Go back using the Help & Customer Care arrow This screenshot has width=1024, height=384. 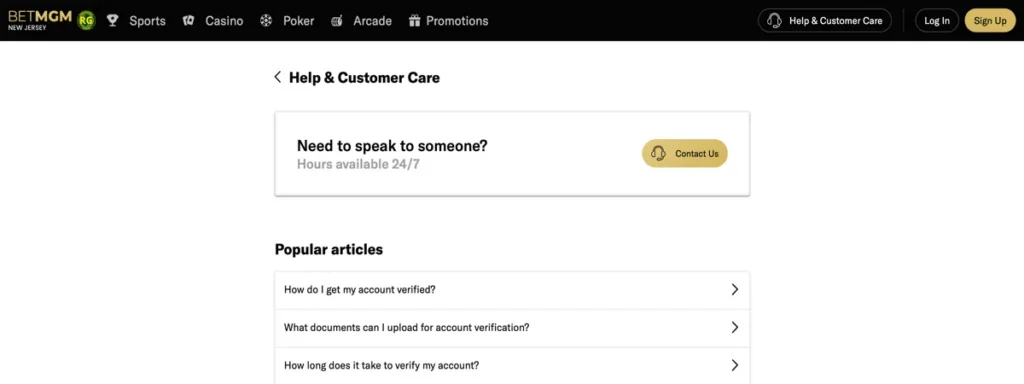(x=278, y=77)
